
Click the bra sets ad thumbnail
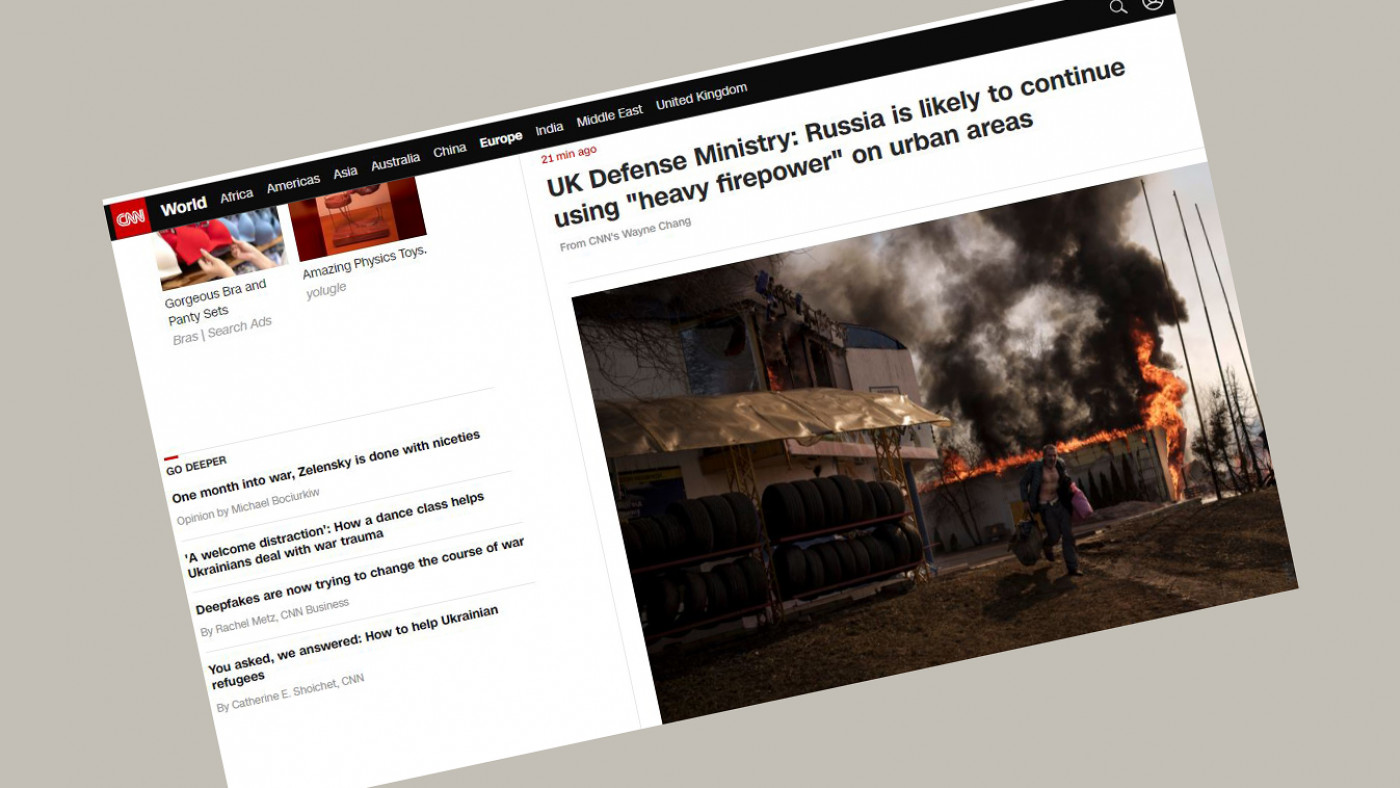(221, 248)
